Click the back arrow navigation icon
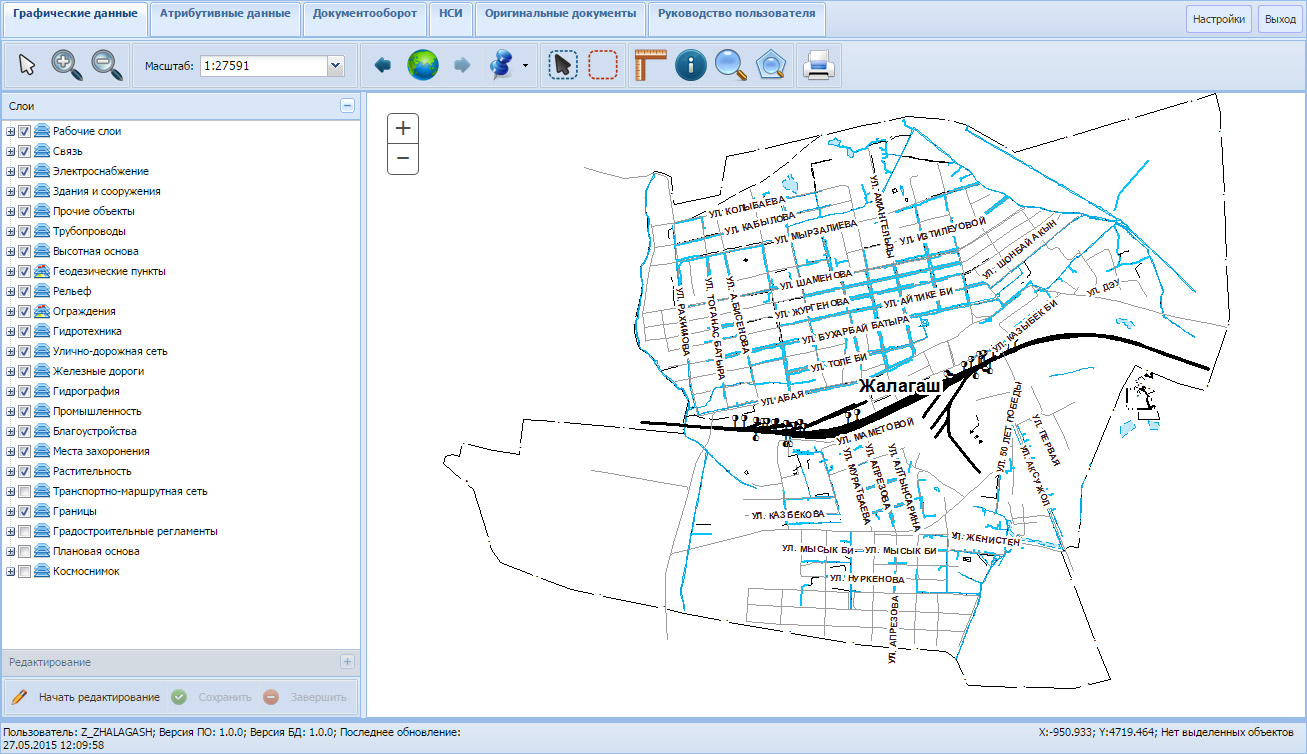This screenshot has height=754, width=1307. tap(382, 65)
